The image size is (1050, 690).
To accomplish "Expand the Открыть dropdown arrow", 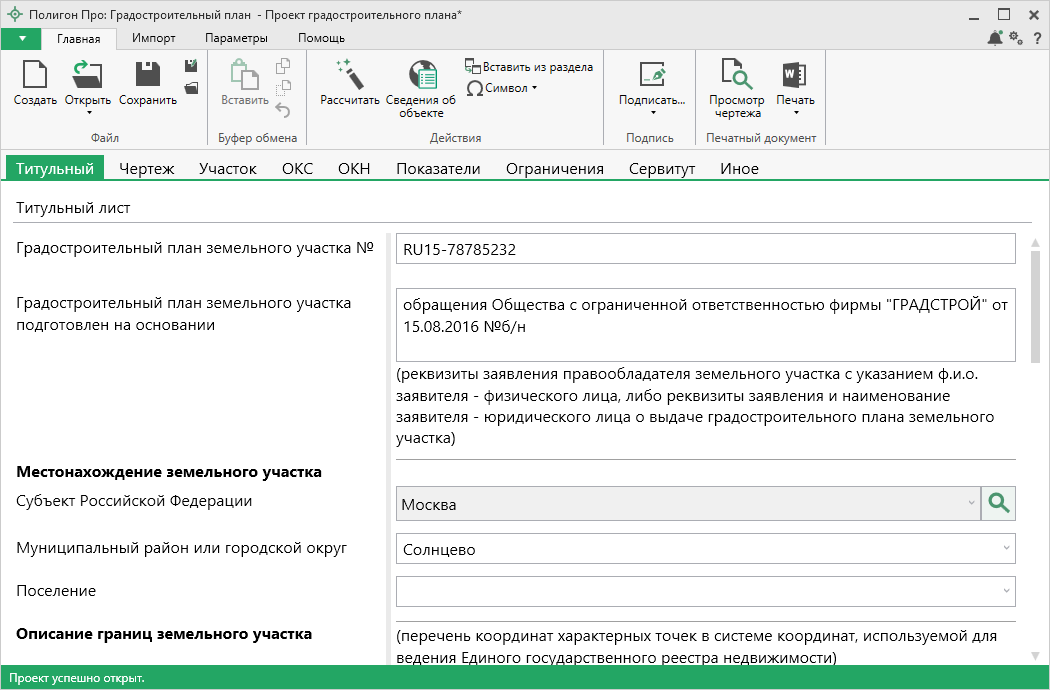I will pos(88,112).
